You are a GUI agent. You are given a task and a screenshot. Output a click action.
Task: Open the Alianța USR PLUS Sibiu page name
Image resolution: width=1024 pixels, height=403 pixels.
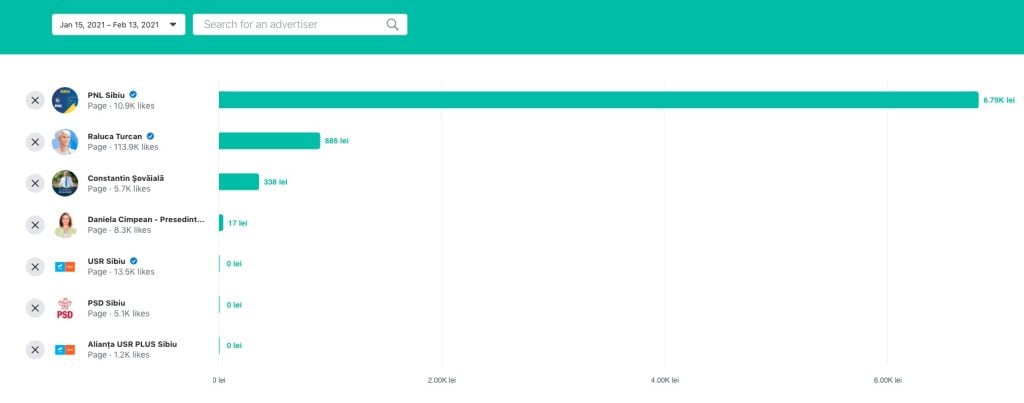[x=132, y=344]
